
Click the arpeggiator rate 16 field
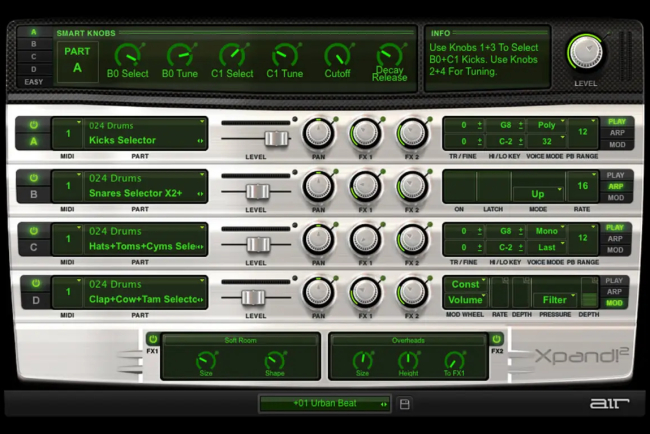(582, 186)
